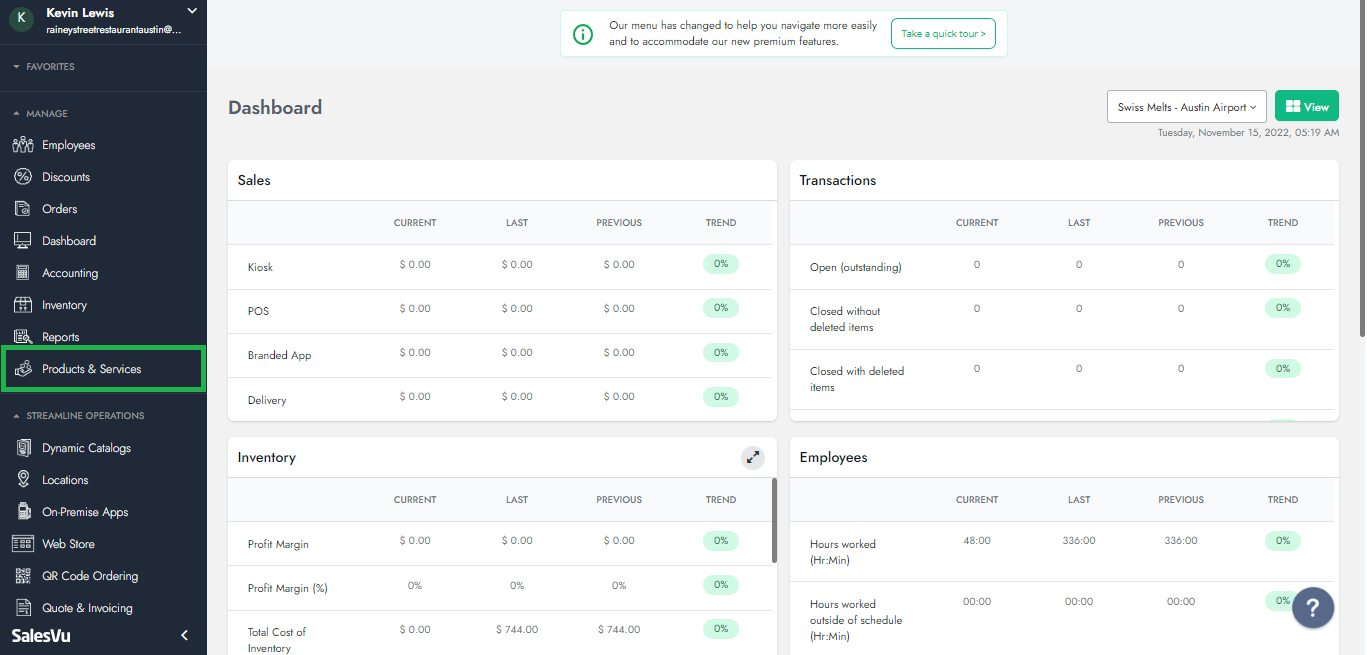Click the Inventory panel scrollbar
Image resolution: width=1367 pixels, height=655 pixels.
773,520
